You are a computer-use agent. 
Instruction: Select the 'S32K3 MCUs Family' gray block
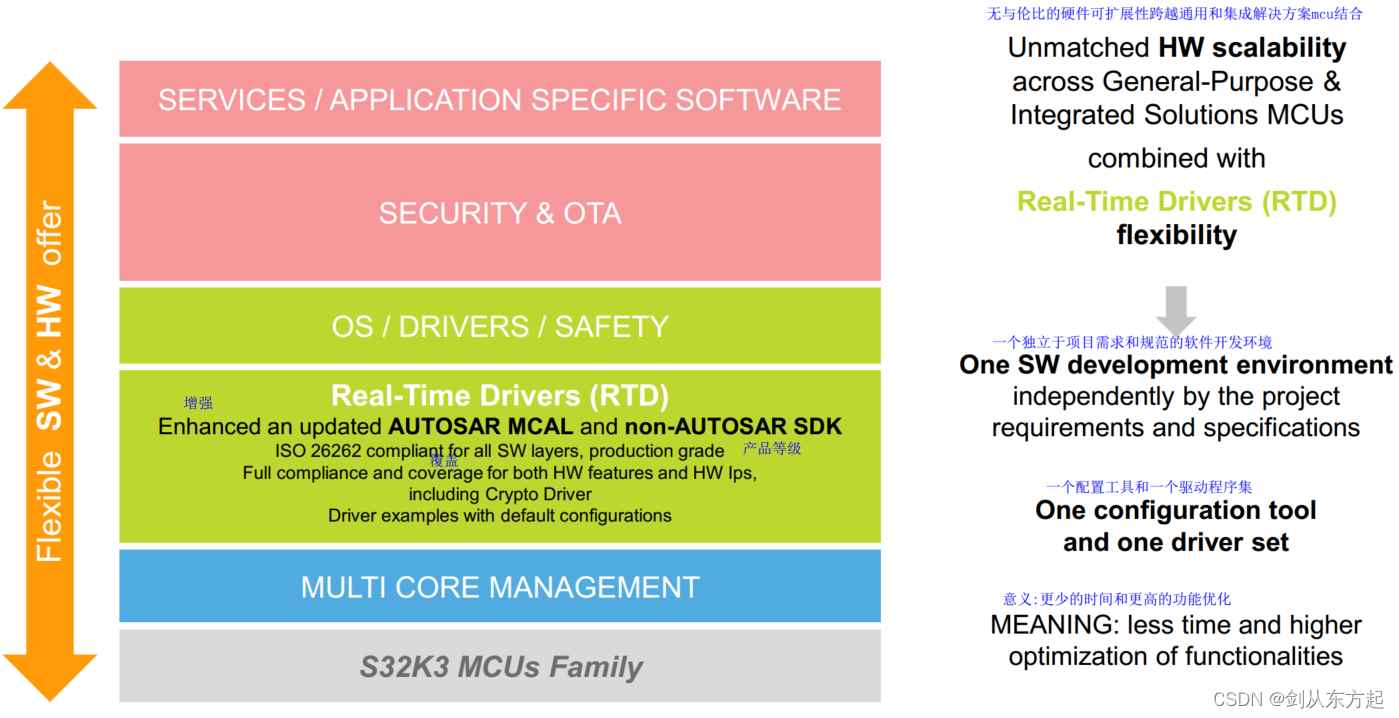(x=500, y=666)
